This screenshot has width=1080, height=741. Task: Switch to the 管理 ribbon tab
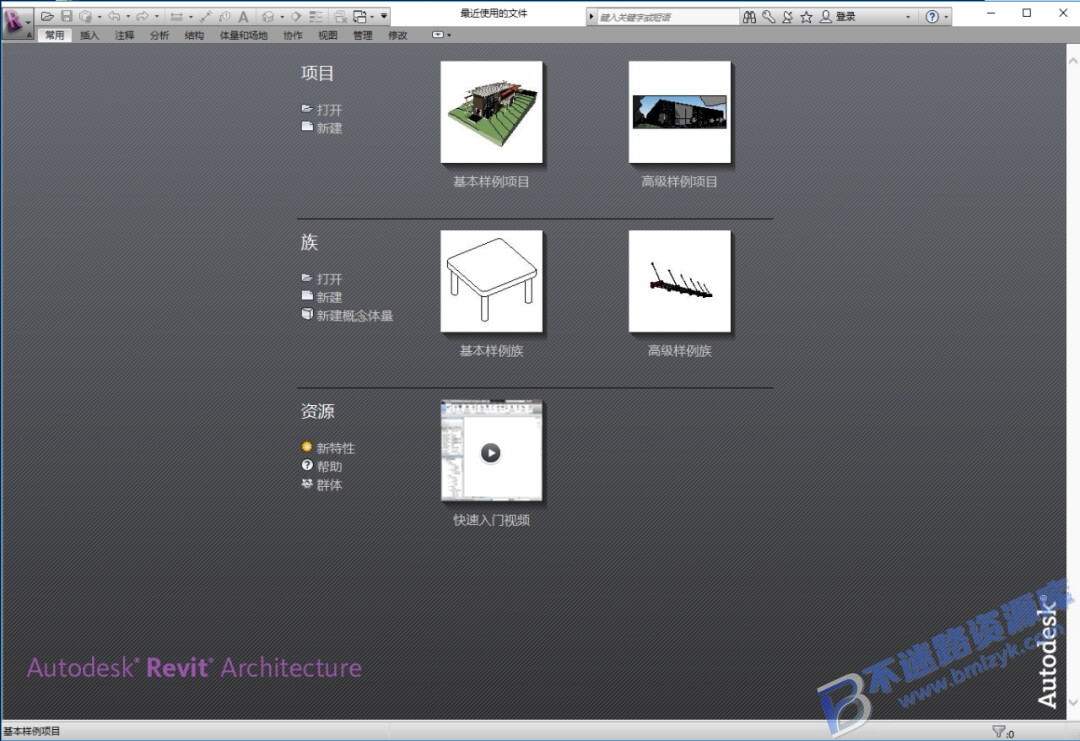(363, 35)
